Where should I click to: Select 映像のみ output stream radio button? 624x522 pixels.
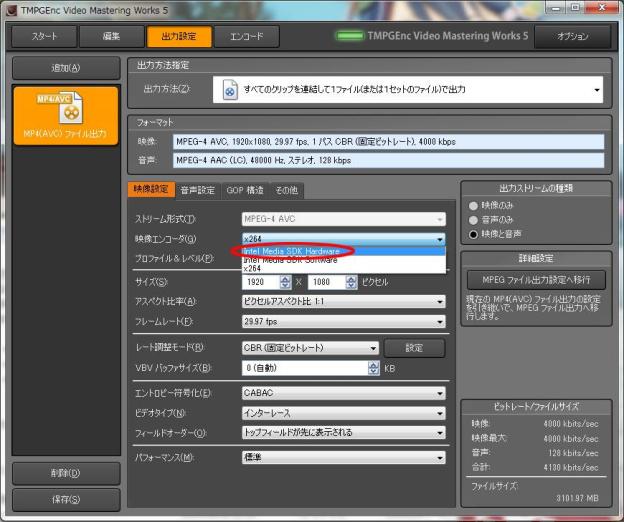pyautogui.click(x=473, y=206)
